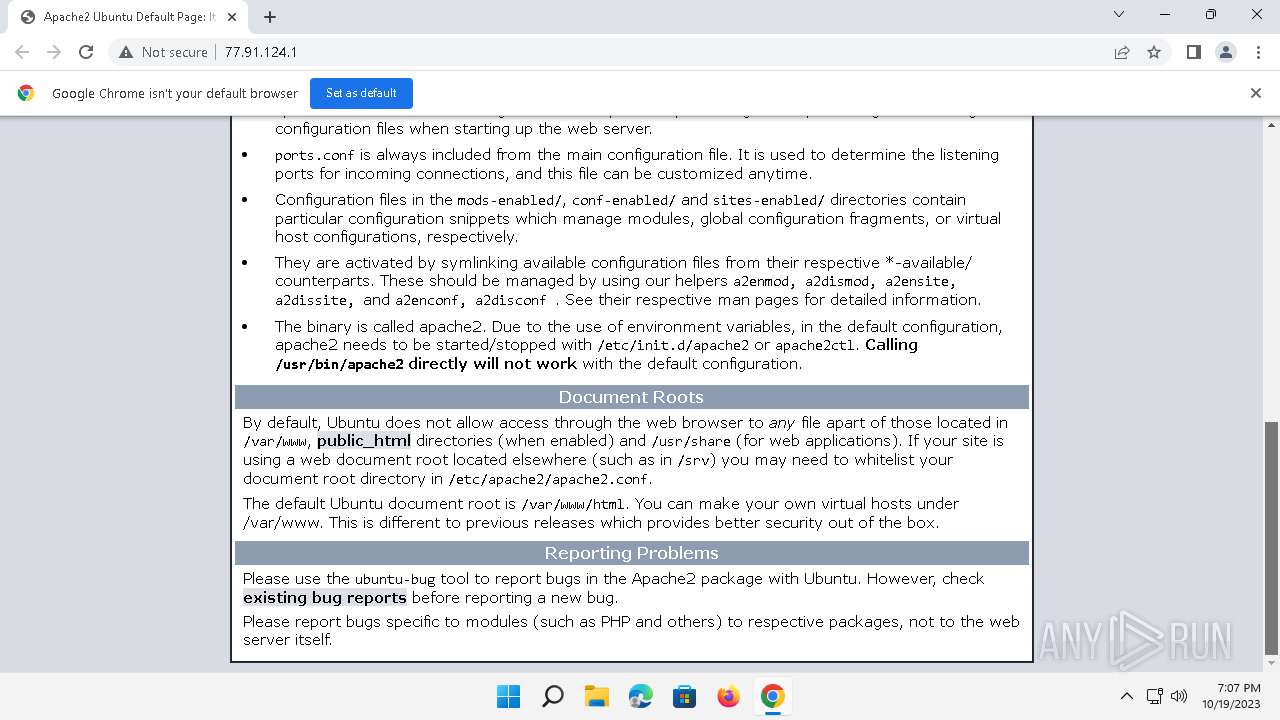Click the /etc/apache2/apache2.conf text
This screenshot has width=1280, height=720.
[548, 479]
